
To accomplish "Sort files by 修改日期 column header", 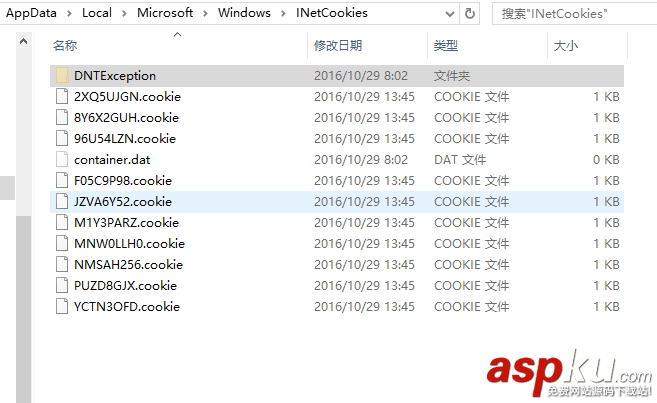I will pyautogui.click(x=338, y=46).
